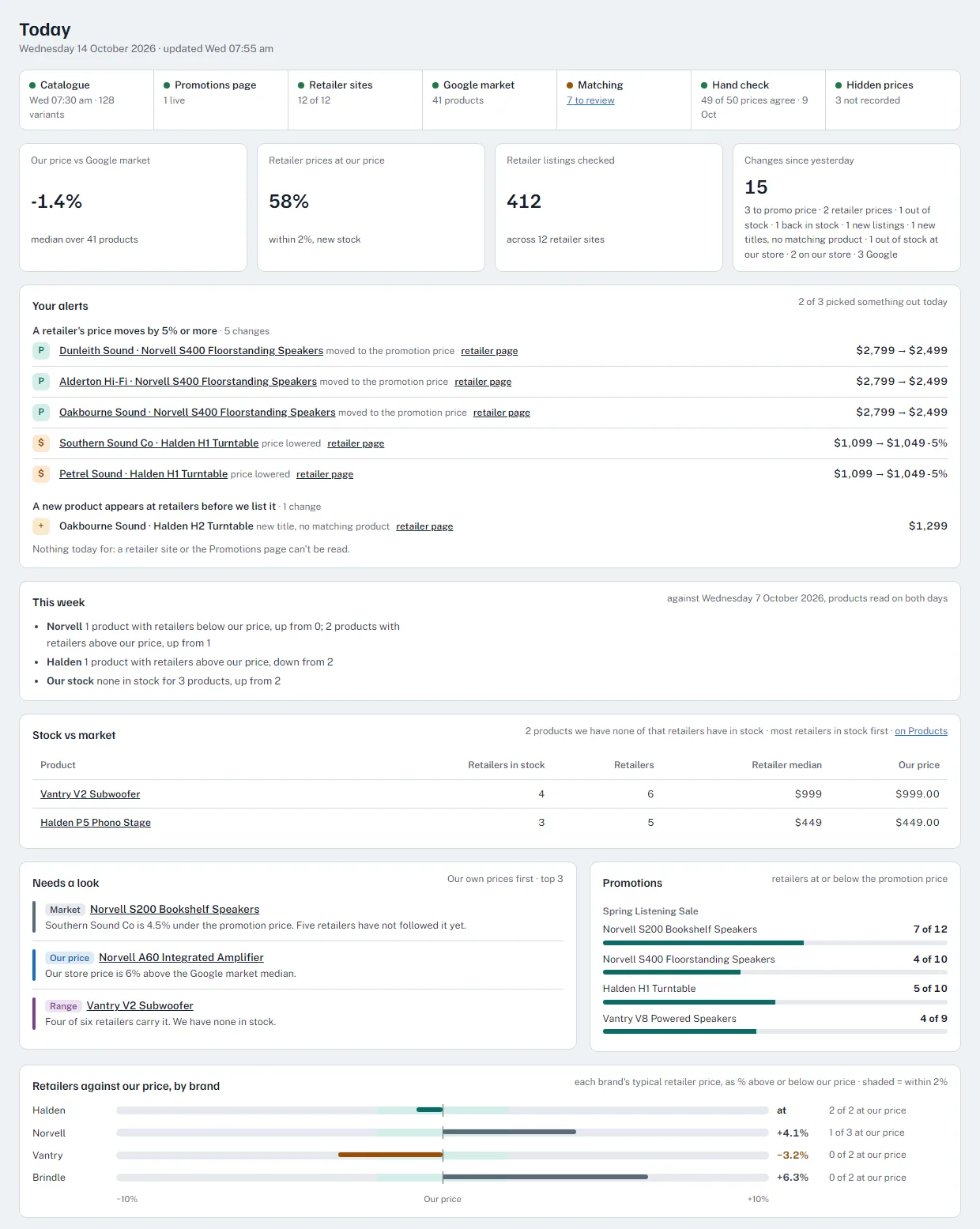This screenshot has width=980, height=1229.
Task: Select the Promotions page status card
Action: click(x=220, y=100)
